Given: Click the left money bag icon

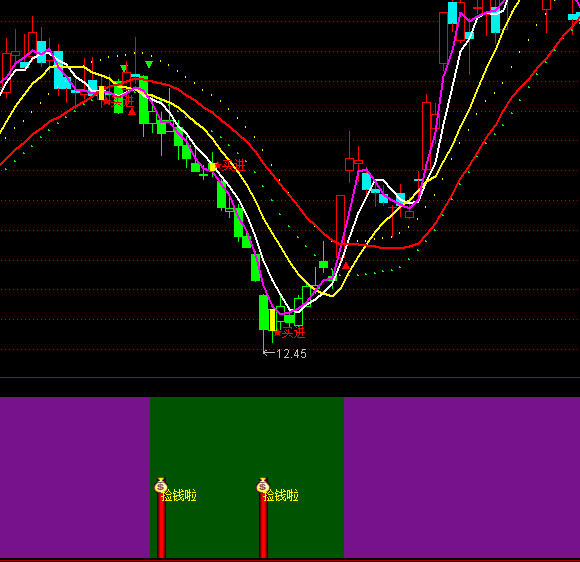Looking at the screenshot, I should [x=161, y=485].
